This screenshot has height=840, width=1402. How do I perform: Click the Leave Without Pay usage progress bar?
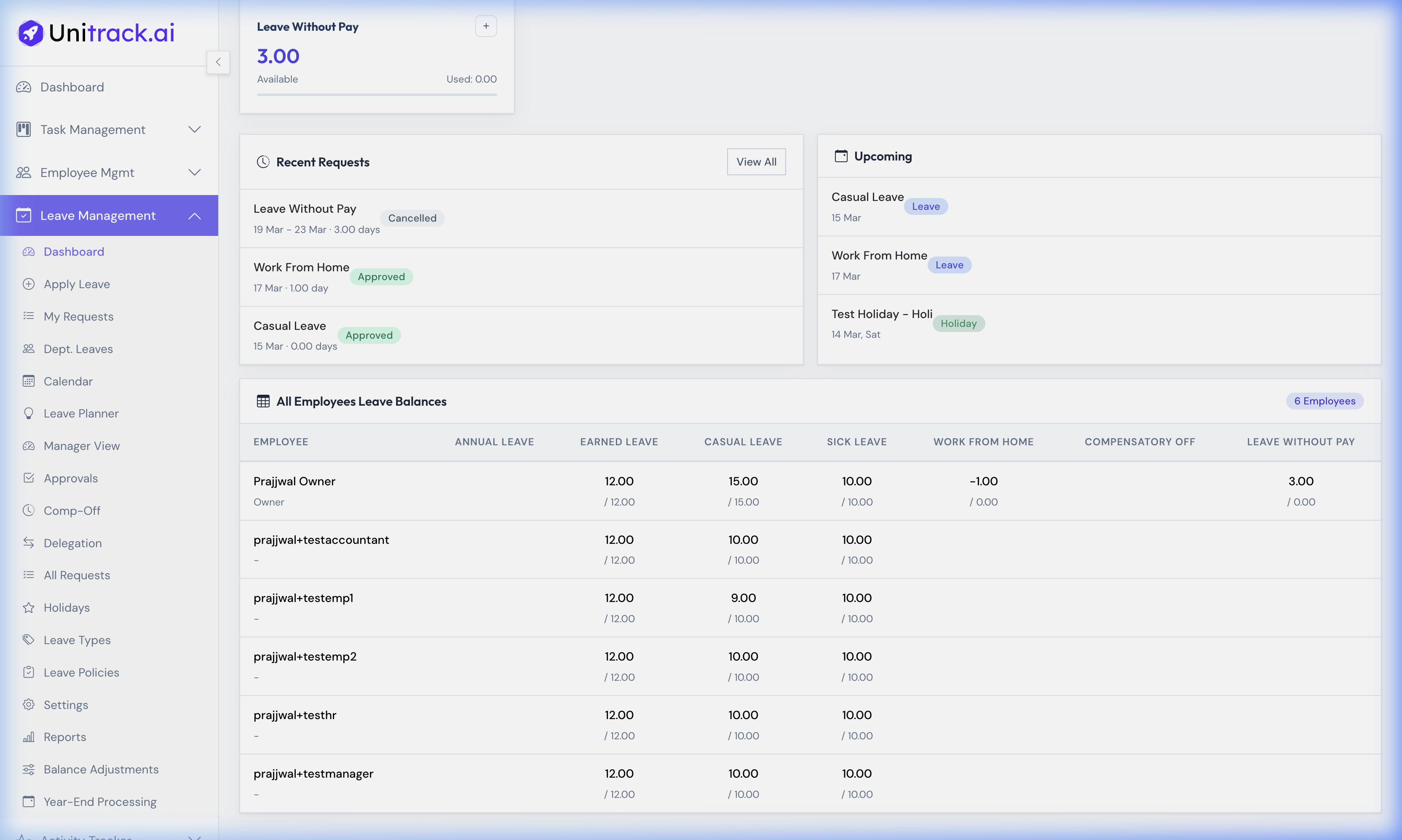point(376,95)
